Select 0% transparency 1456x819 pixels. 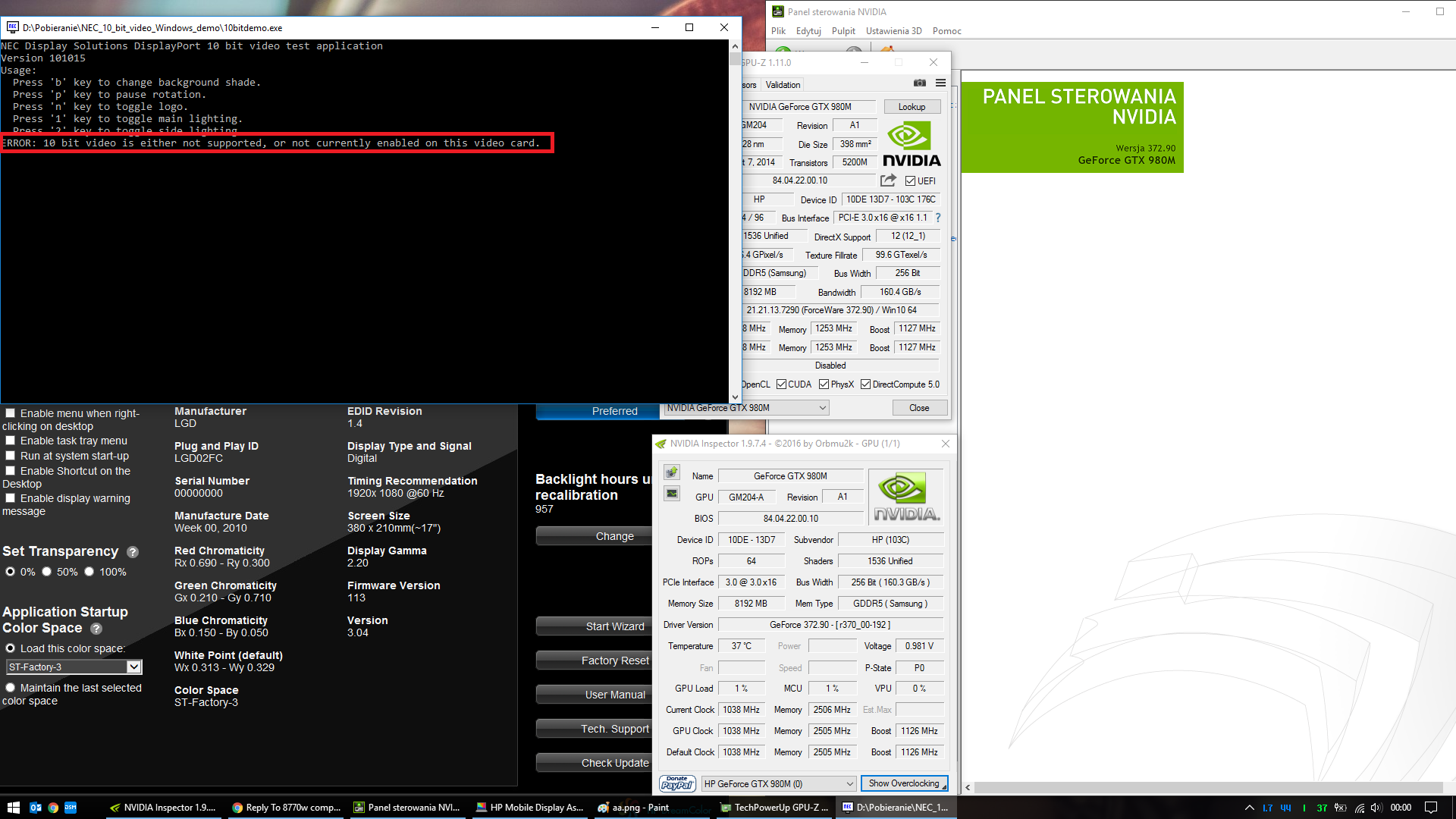coord(11,572)
